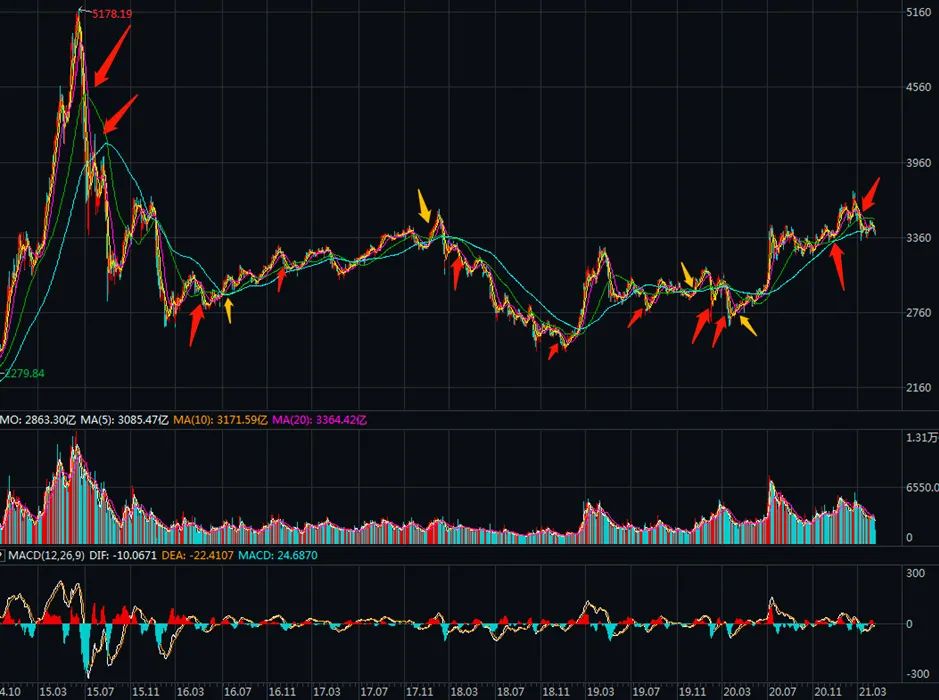Viewport: 939px width, 700px height.
Task: Click the red arrow nearest the 5178.19 peak
Action: (110, 56)
